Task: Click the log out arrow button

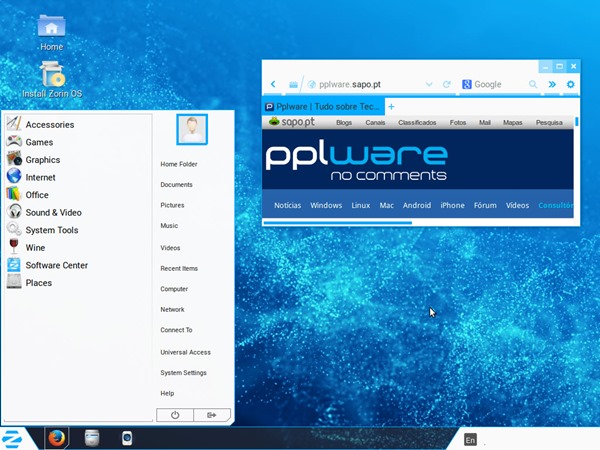Action: pos(212,415)
